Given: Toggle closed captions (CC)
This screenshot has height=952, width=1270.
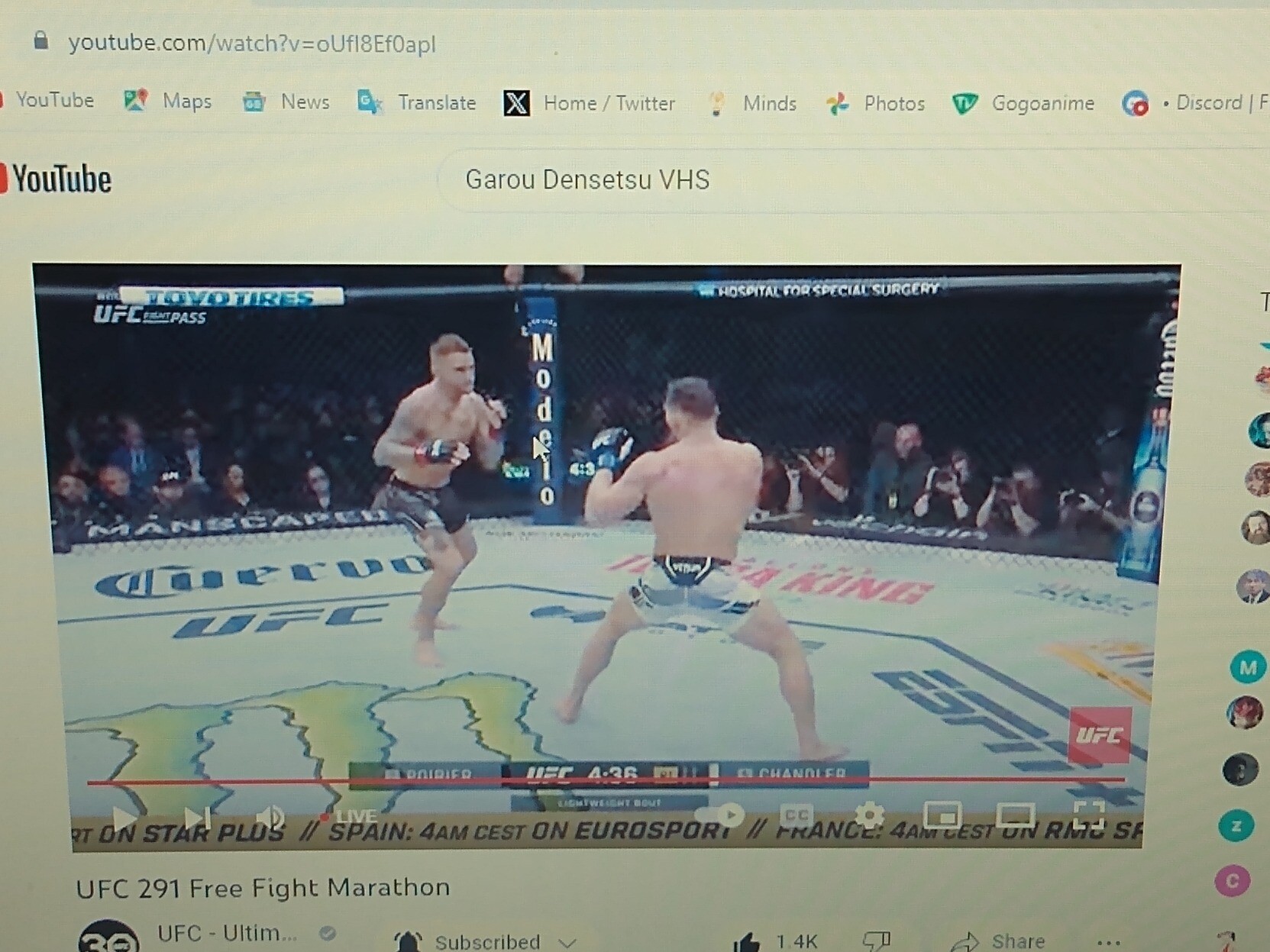Looking at the screenshot, I should pyautogui.click(x=796, y=815).
